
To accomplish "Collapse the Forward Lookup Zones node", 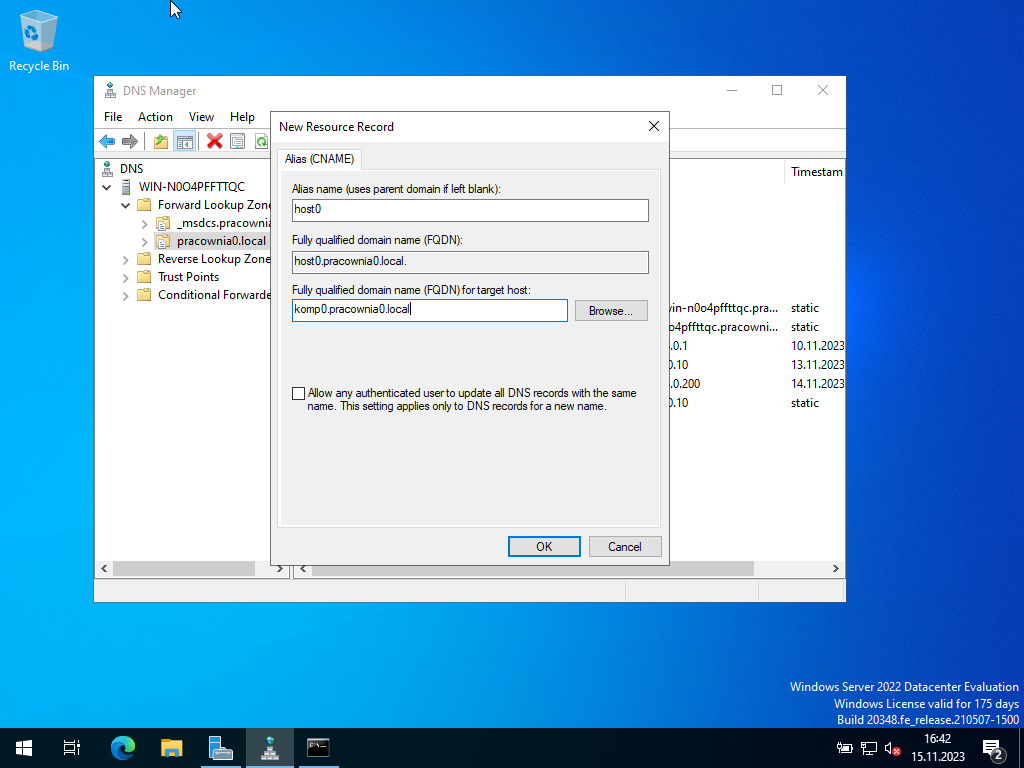I will coord(125,205).
